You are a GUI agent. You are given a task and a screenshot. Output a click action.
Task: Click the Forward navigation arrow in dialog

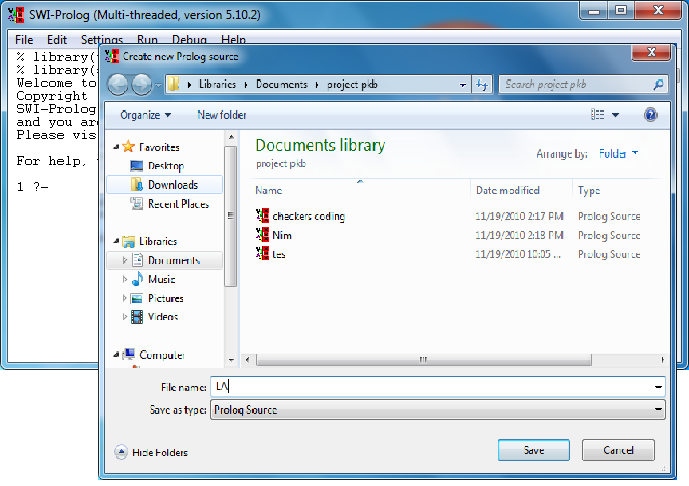[x=142, y=84]
